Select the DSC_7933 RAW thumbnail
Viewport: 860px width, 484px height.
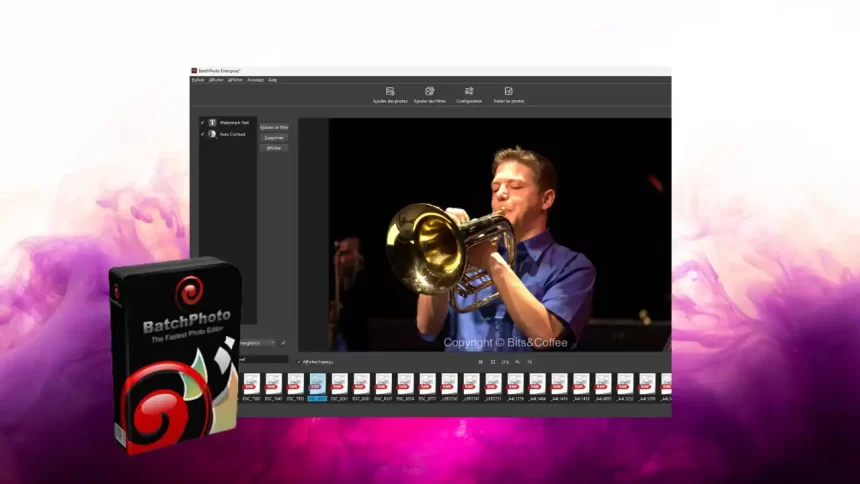pos(296,387)
